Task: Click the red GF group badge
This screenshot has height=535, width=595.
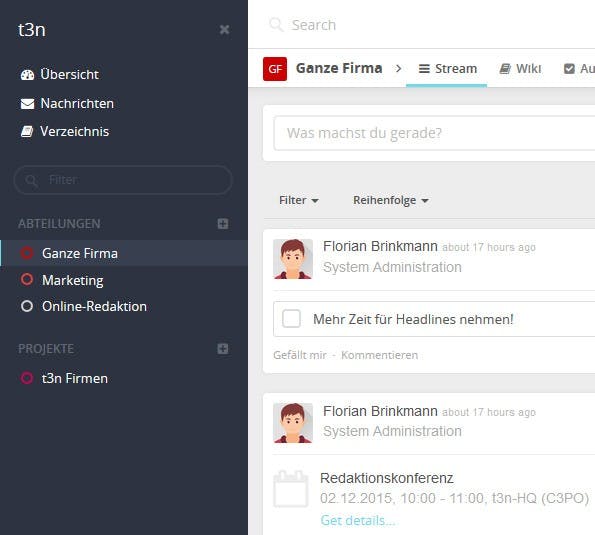Action: [x=275, y=69]
